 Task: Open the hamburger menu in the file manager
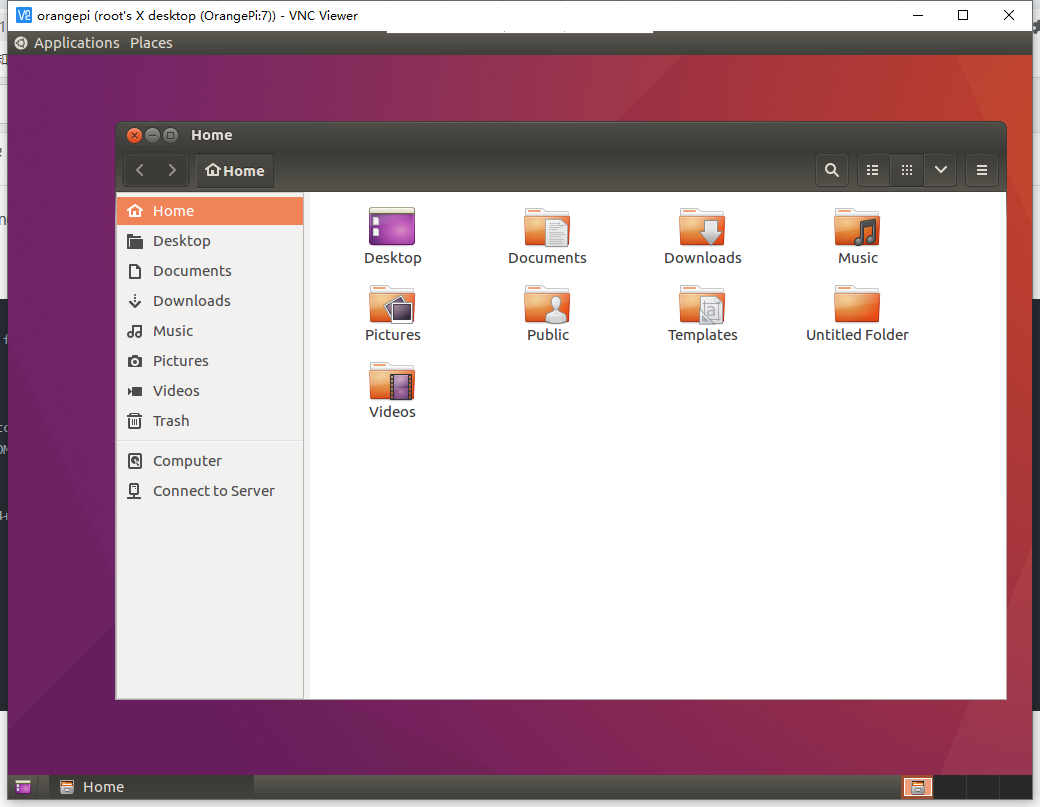tap(981, 170)
